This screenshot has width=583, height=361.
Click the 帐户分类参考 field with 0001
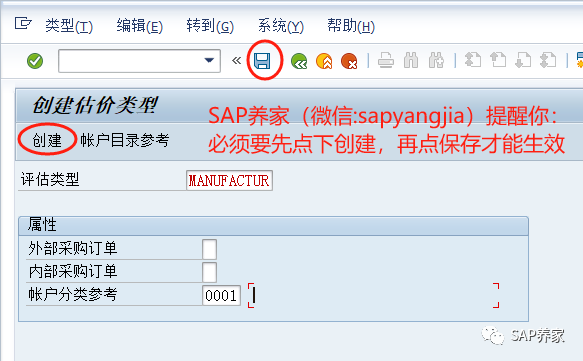pyautogui.click(x=222, y=296)
